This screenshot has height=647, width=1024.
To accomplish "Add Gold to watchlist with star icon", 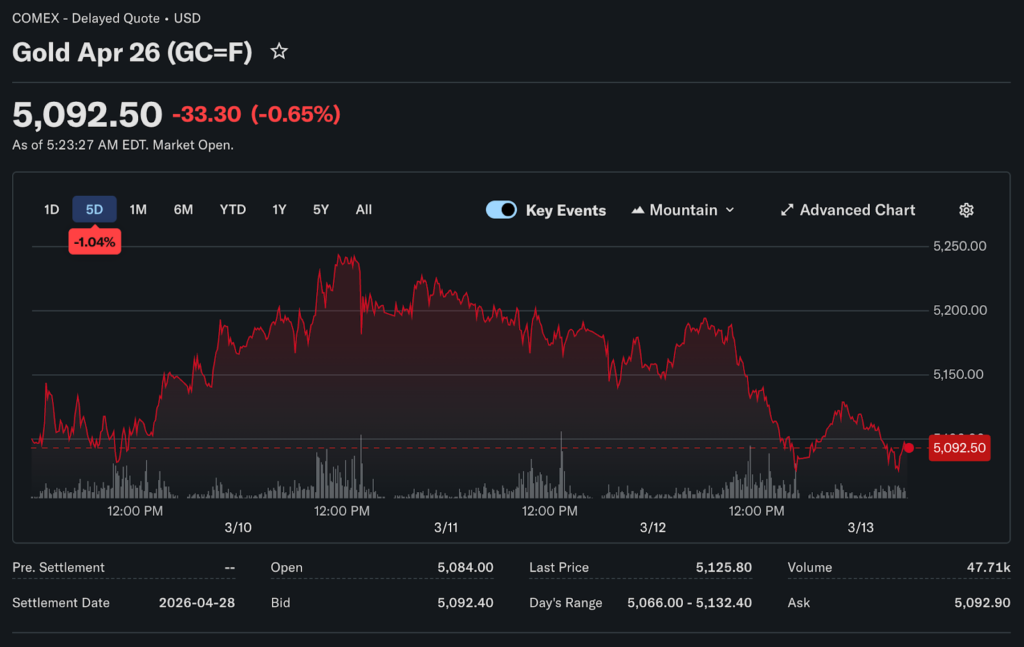I will [x=279, y=52].
